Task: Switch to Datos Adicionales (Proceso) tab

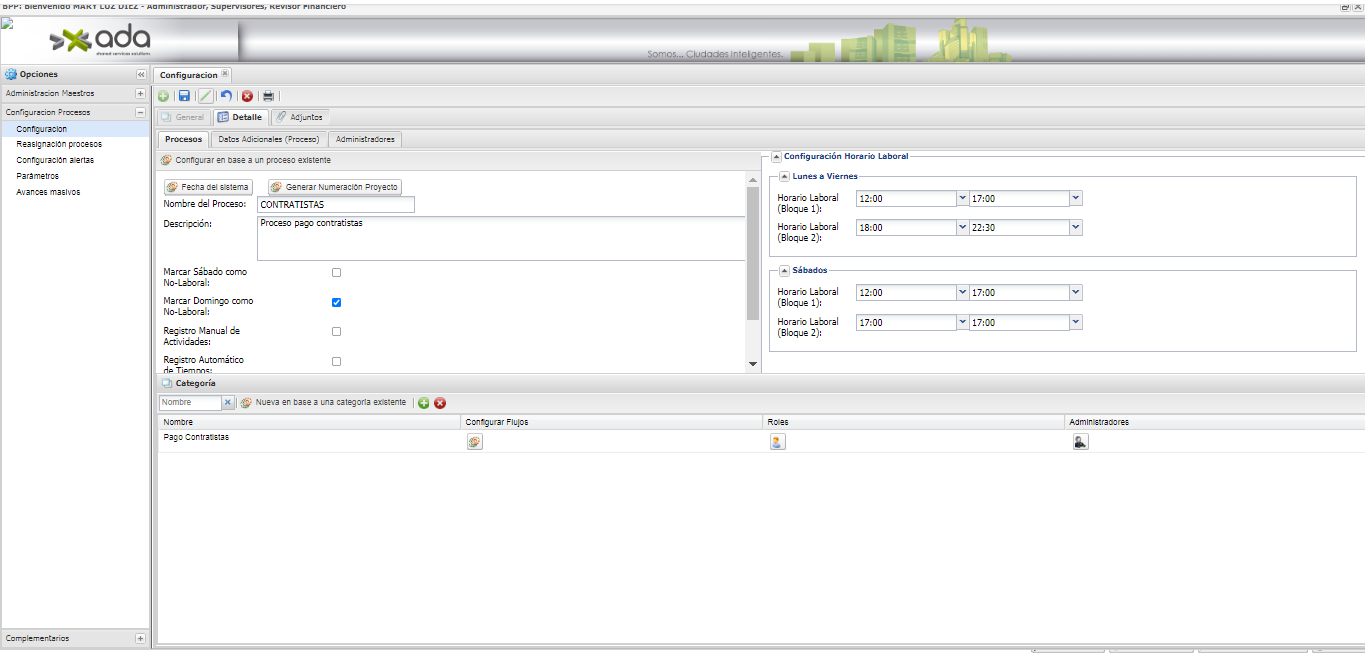Action: coord(268,139)
